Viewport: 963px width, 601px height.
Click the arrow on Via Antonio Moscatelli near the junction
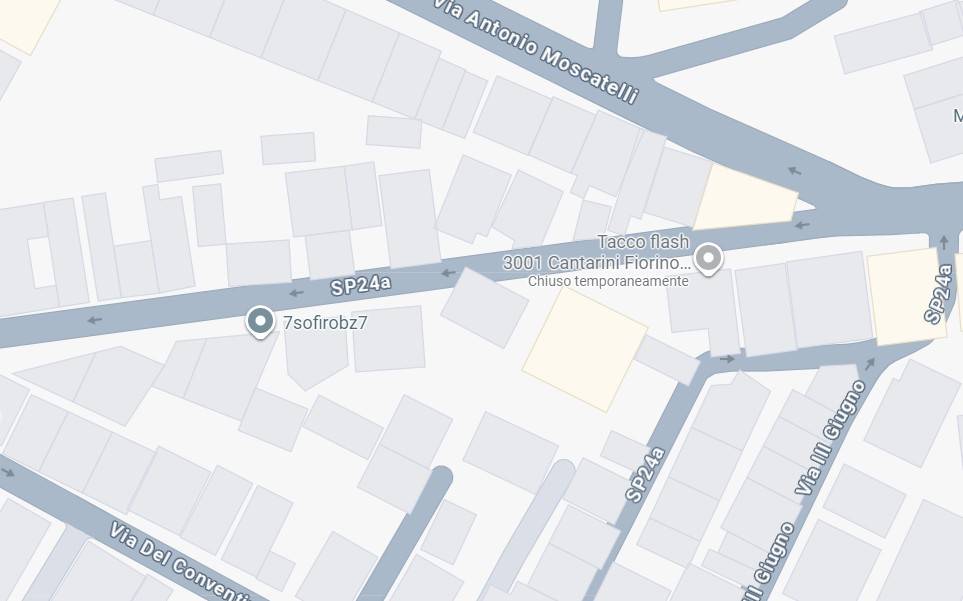click(795, 171)
